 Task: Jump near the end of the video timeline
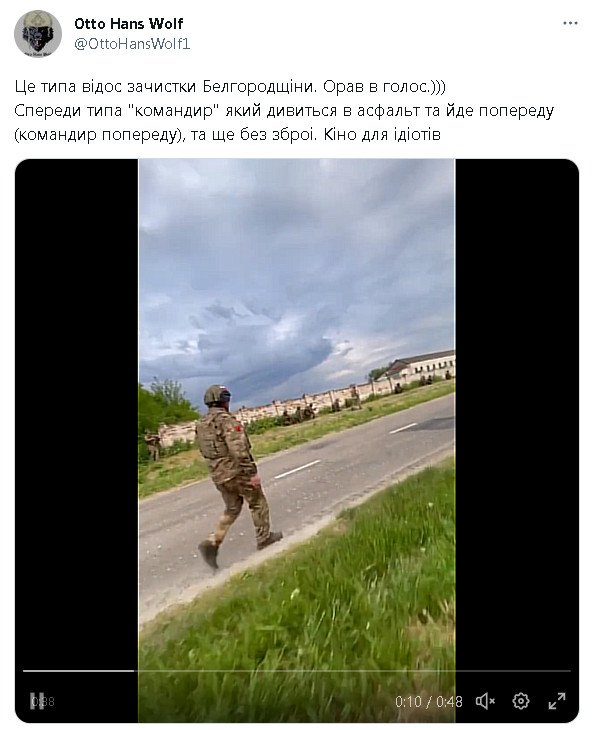[x=559, y=671]
